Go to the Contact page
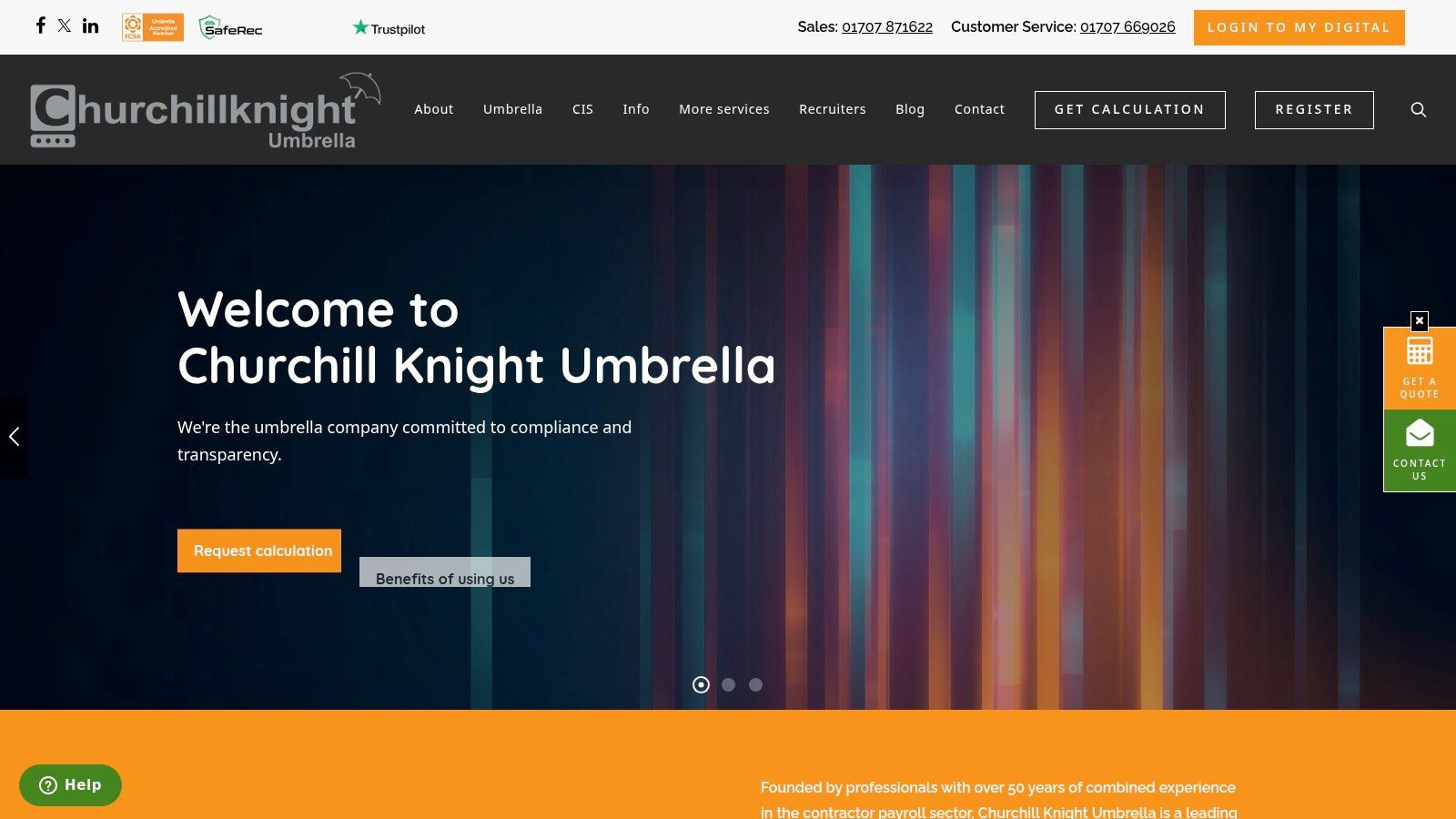Image resolution: width=1456 pixels, height=819 pixels. pos(979,109)
